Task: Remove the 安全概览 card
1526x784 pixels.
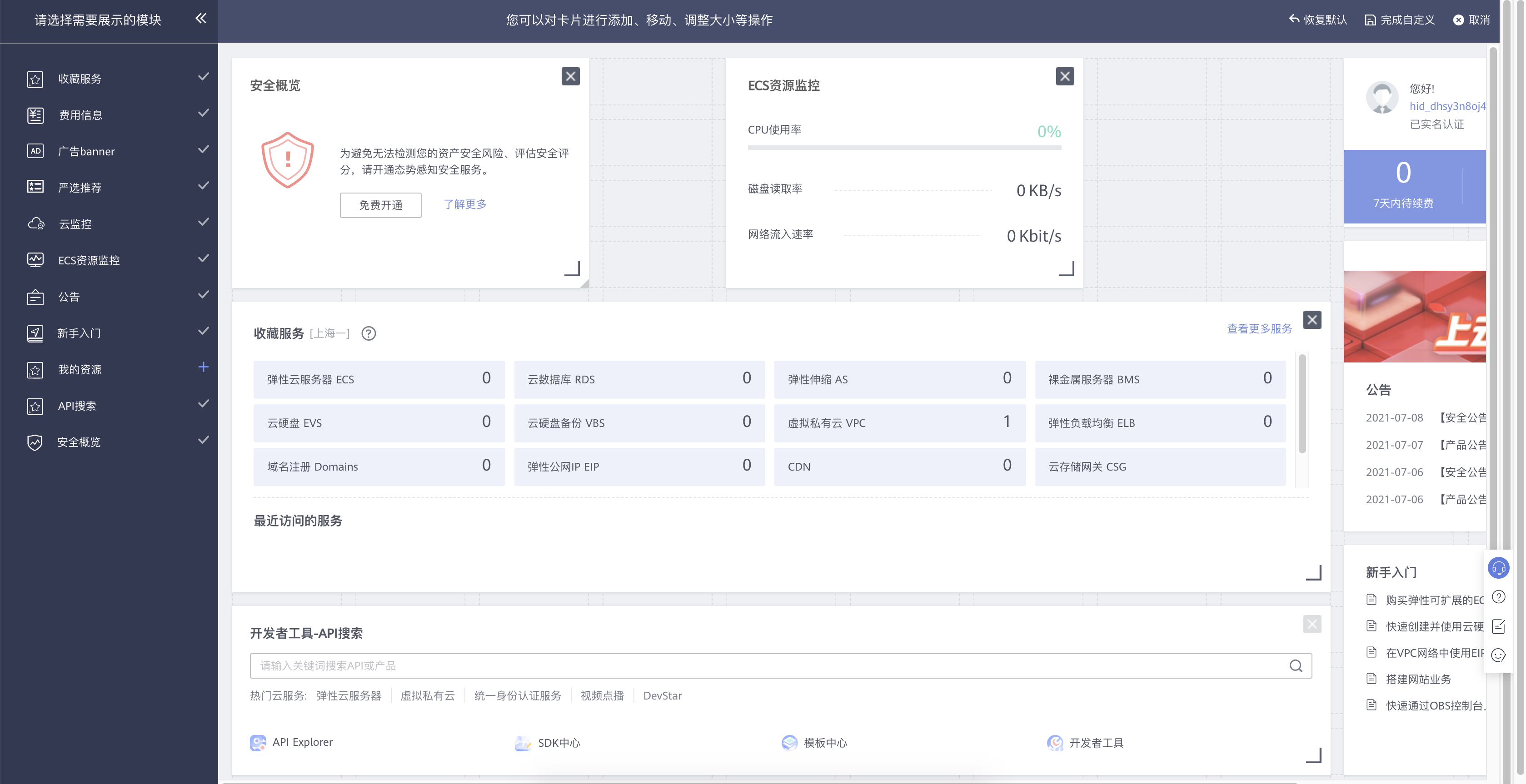Action: tap(570, 76)
